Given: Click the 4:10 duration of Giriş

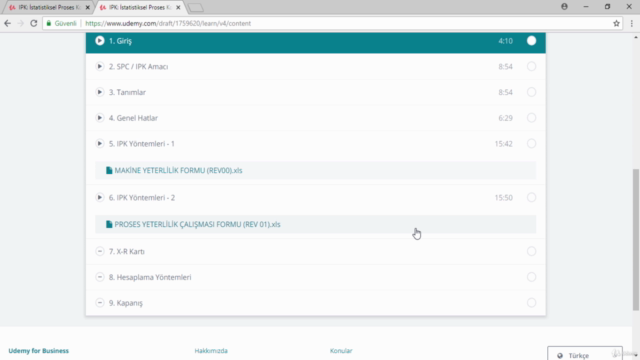Looking at the screenshot, I should click(x=505, y=41).
